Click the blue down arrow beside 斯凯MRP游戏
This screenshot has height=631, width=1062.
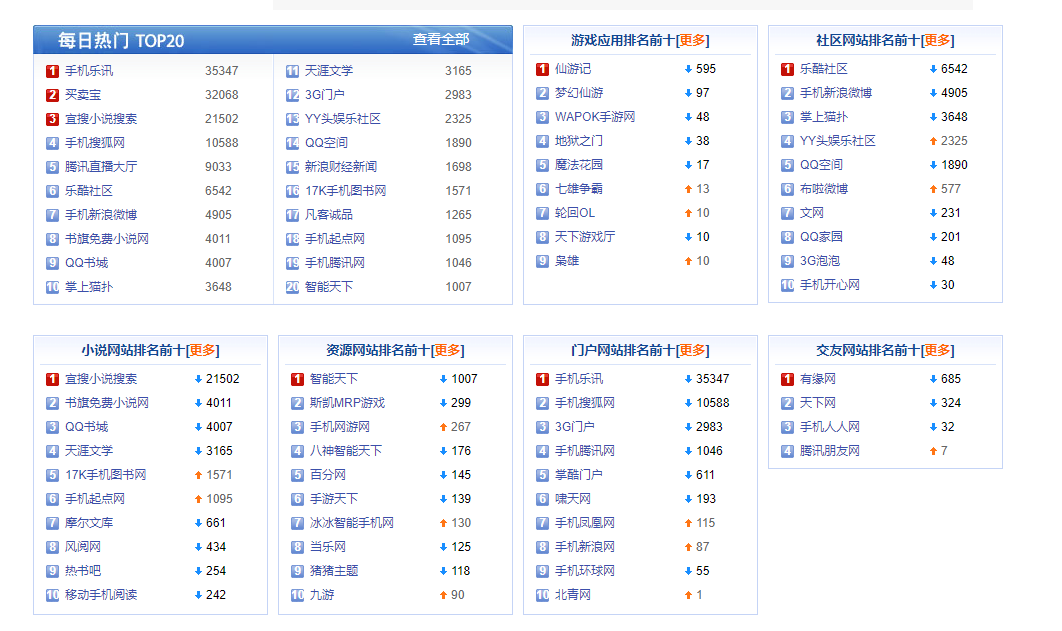[x=443, y=403]
